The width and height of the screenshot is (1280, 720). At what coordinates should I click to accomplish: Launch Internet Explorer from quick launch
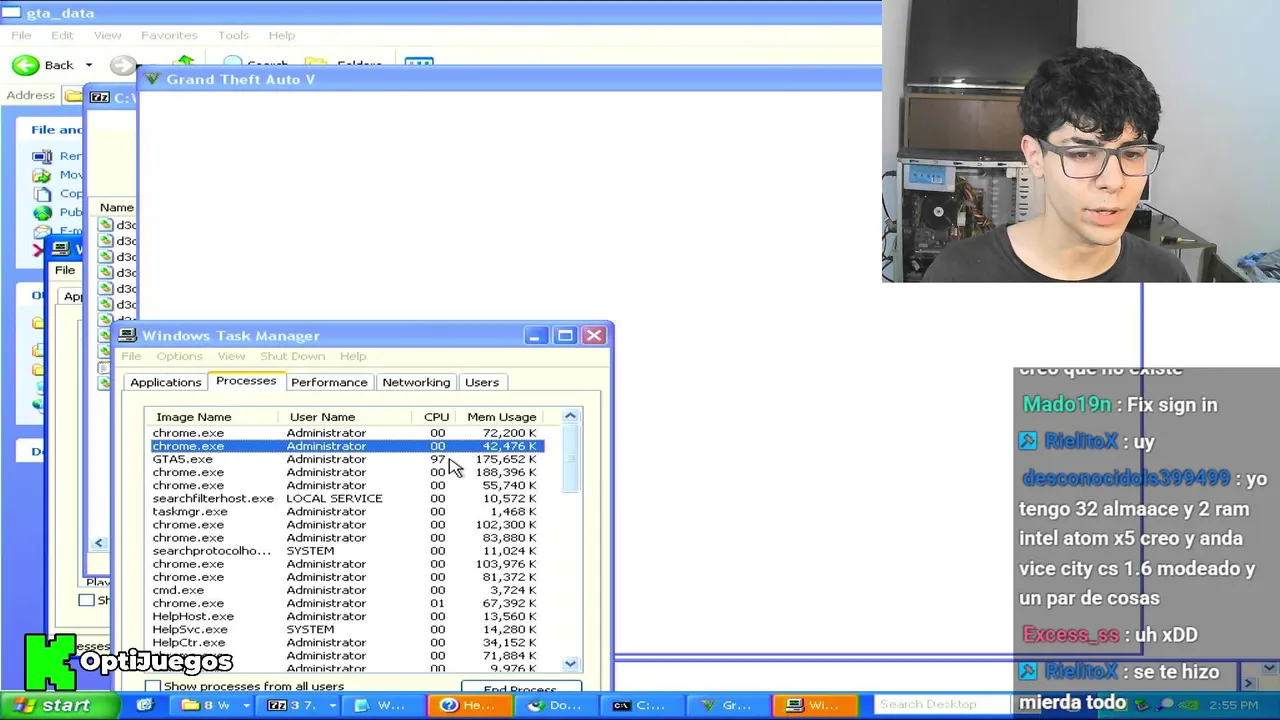coord(145,705)
